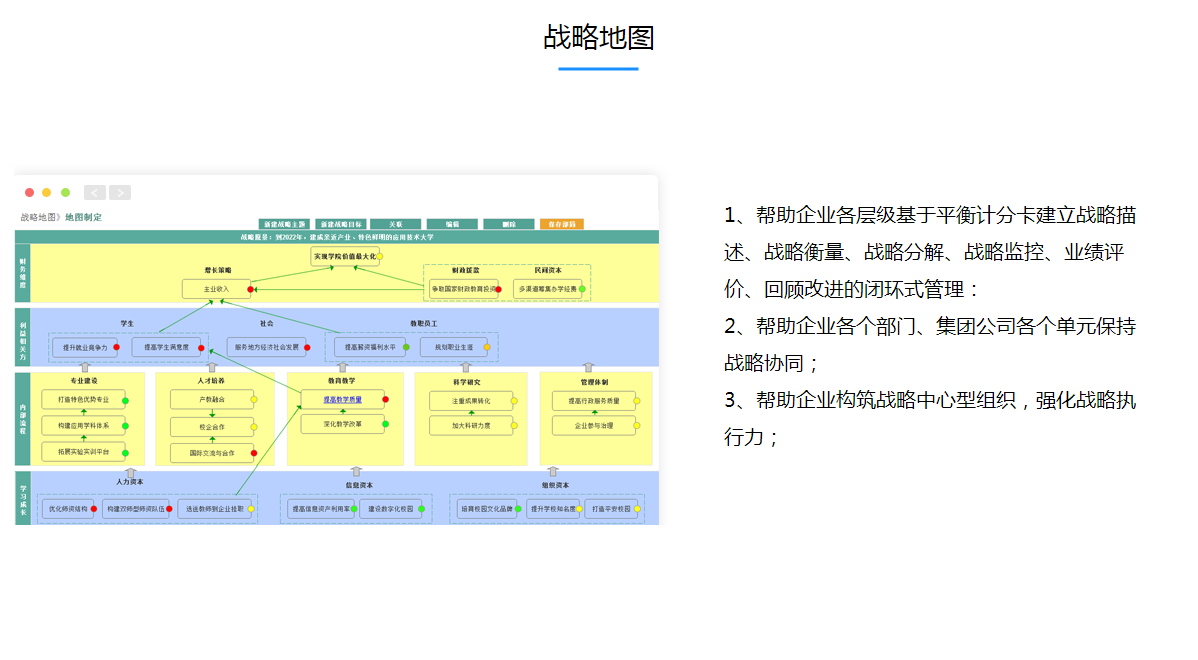The height and width of the screenshot is (660, 1198).
Task: Click the 利益相关方 row label
Action: pos(22,338)
